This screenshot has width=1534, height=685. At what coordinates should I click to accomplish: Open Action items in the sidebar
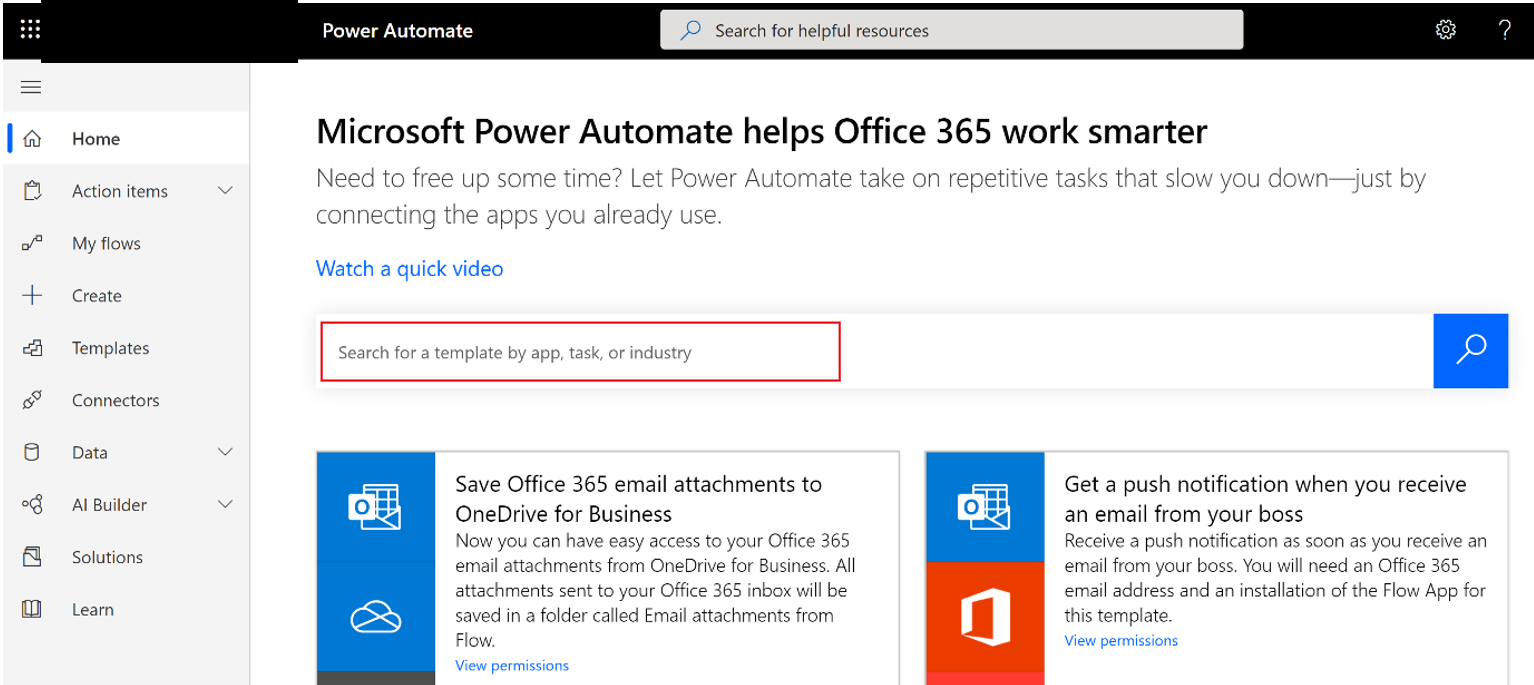[x=126, y=191]
